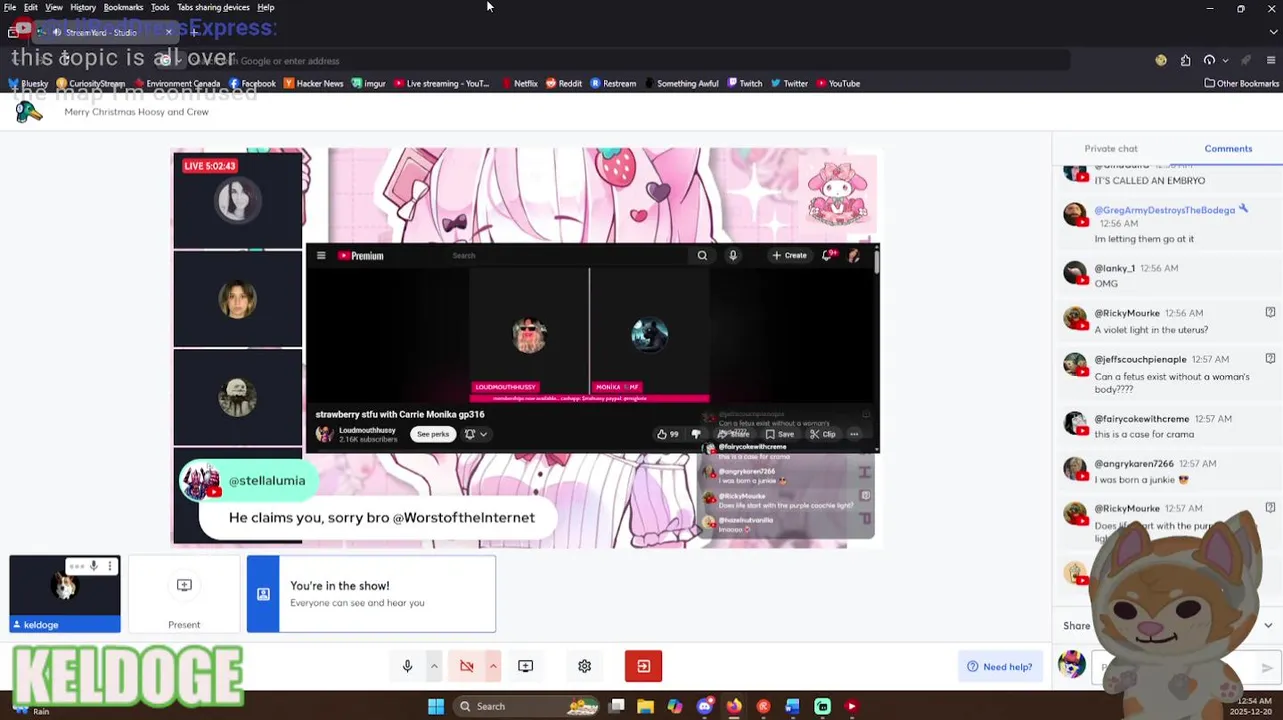Open the Twitter bookmark
Image resolution: width=1283 pixels, height=720 pixels.
pyautogui.click(x=789, y=84)
